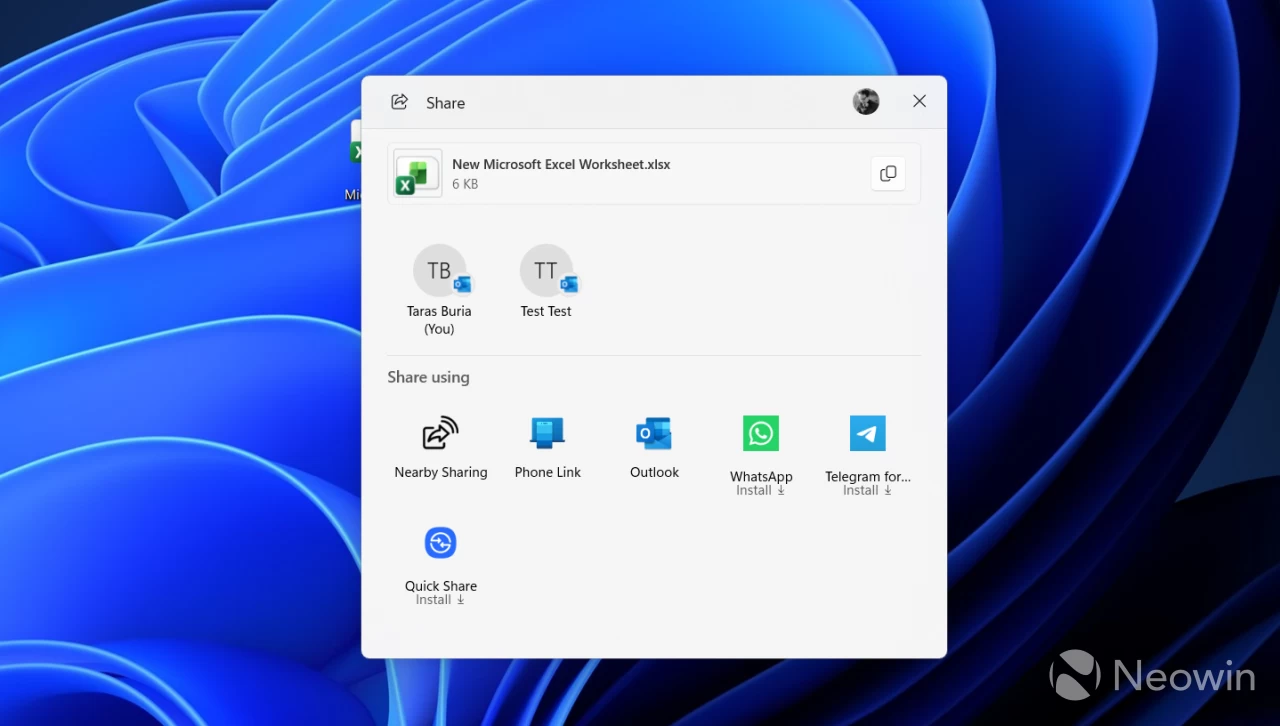Select the Quick Share icon

pyautogui.click(x=440, y=543)
